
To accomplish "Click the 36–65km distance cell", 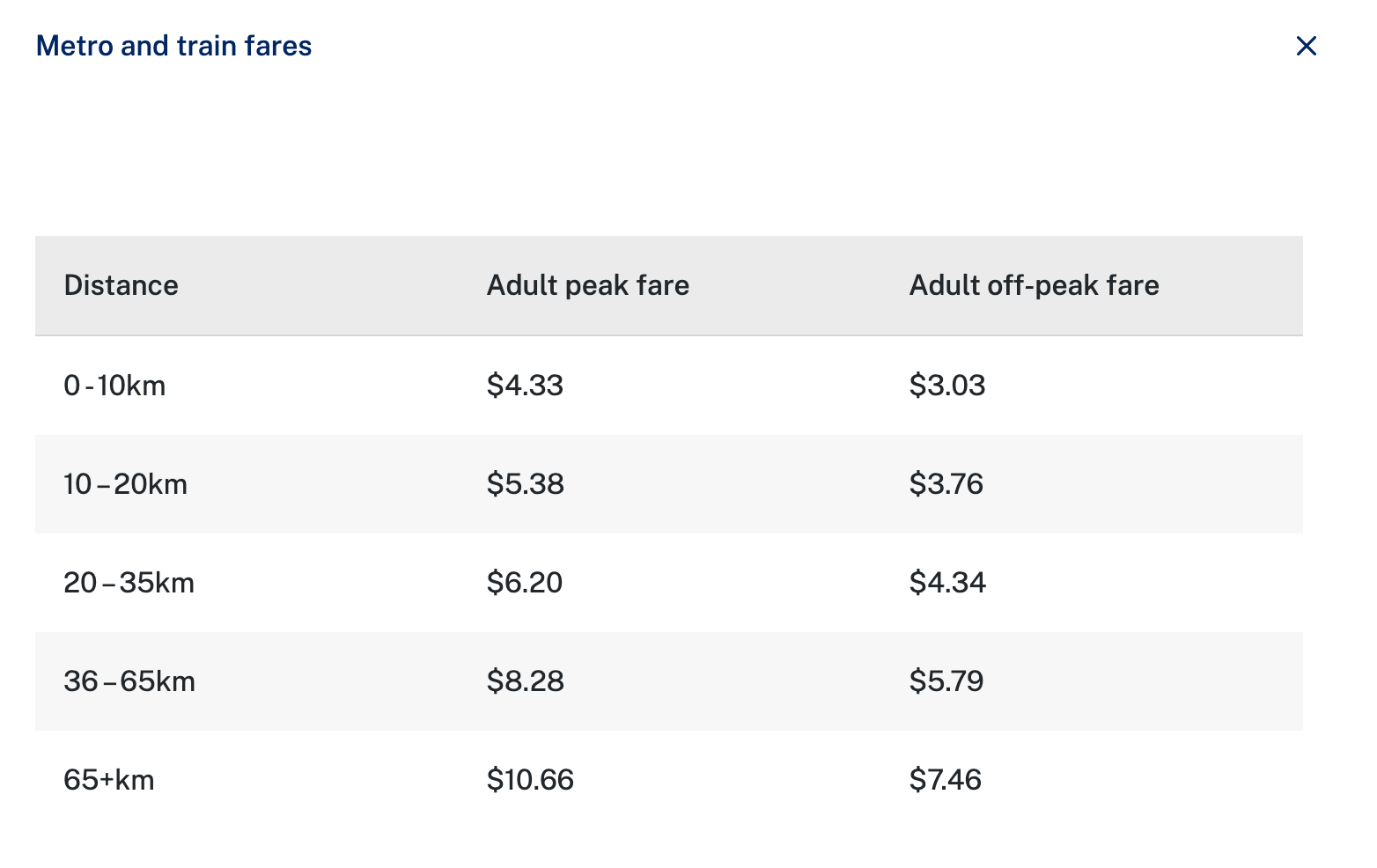I will (129, 681).
